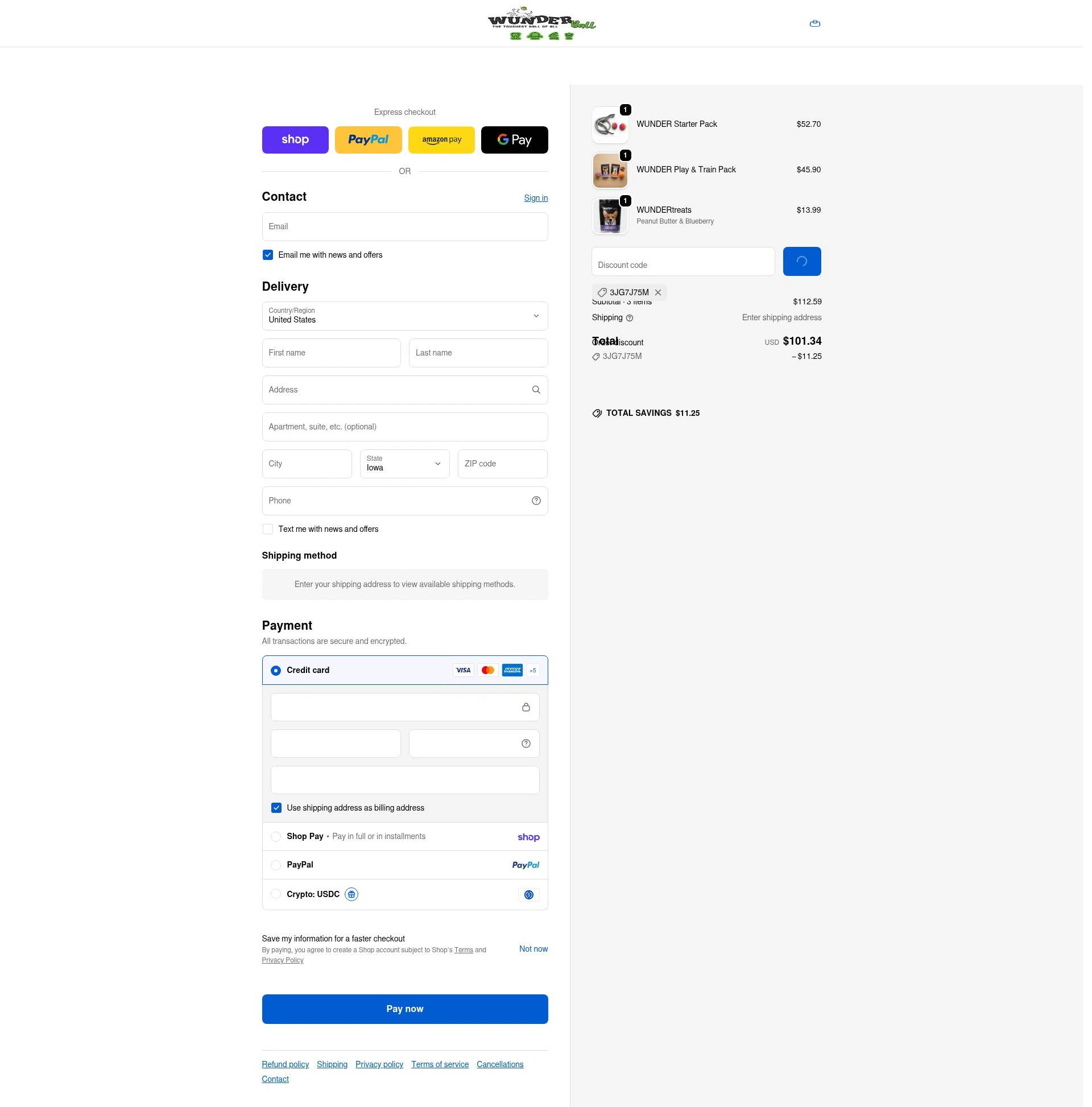Open the Contact footer link

point(275,1080)
